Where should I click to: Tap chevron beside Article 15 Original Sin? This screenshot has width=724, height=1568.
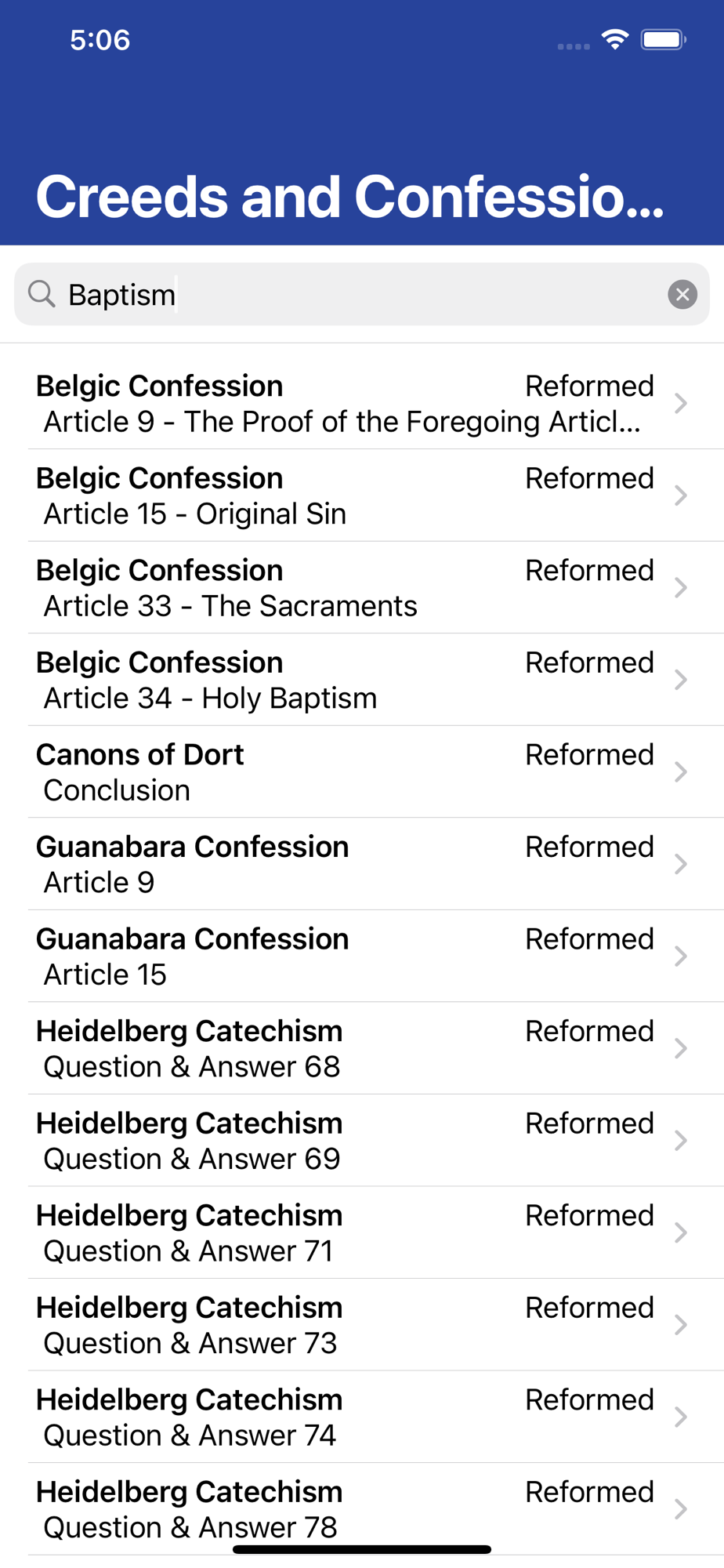click(680, 495)
